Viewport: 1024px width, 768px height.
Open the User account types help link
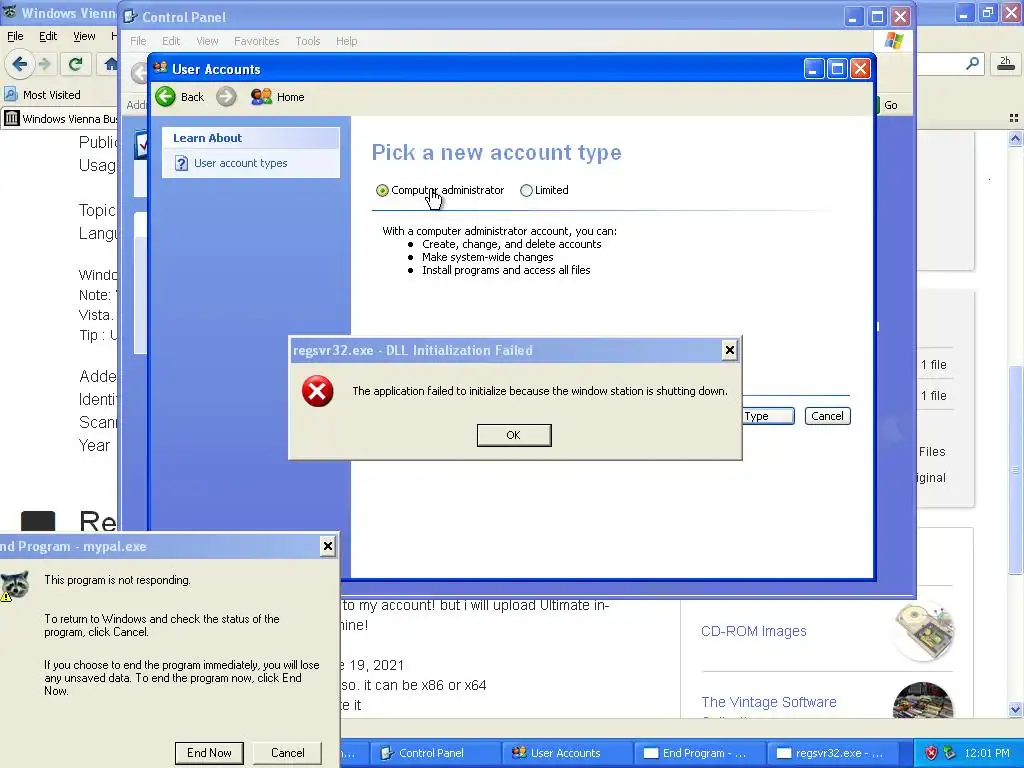pos(240,163)
